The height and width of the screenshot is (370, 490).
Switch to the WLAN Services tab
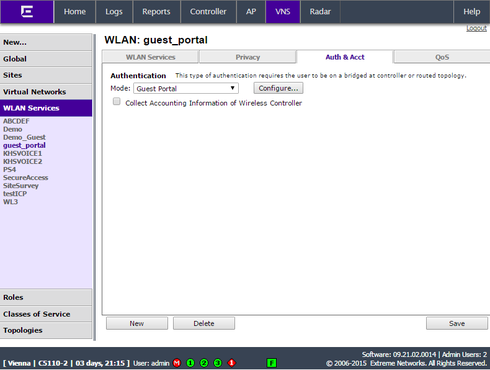click(150, 57)
